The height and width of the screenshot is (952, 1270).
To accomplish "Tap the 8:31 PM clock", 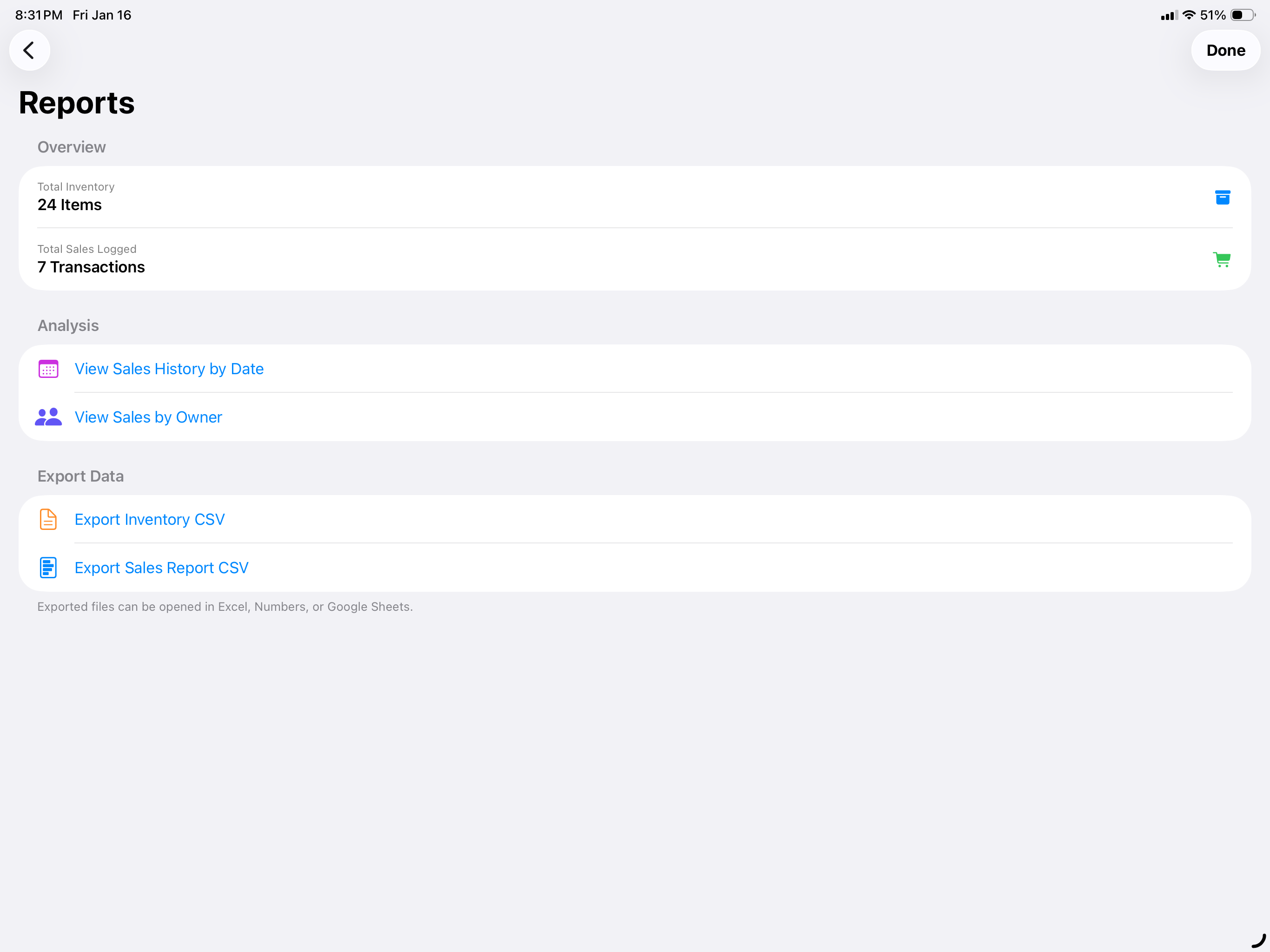I will pos(39,15).
